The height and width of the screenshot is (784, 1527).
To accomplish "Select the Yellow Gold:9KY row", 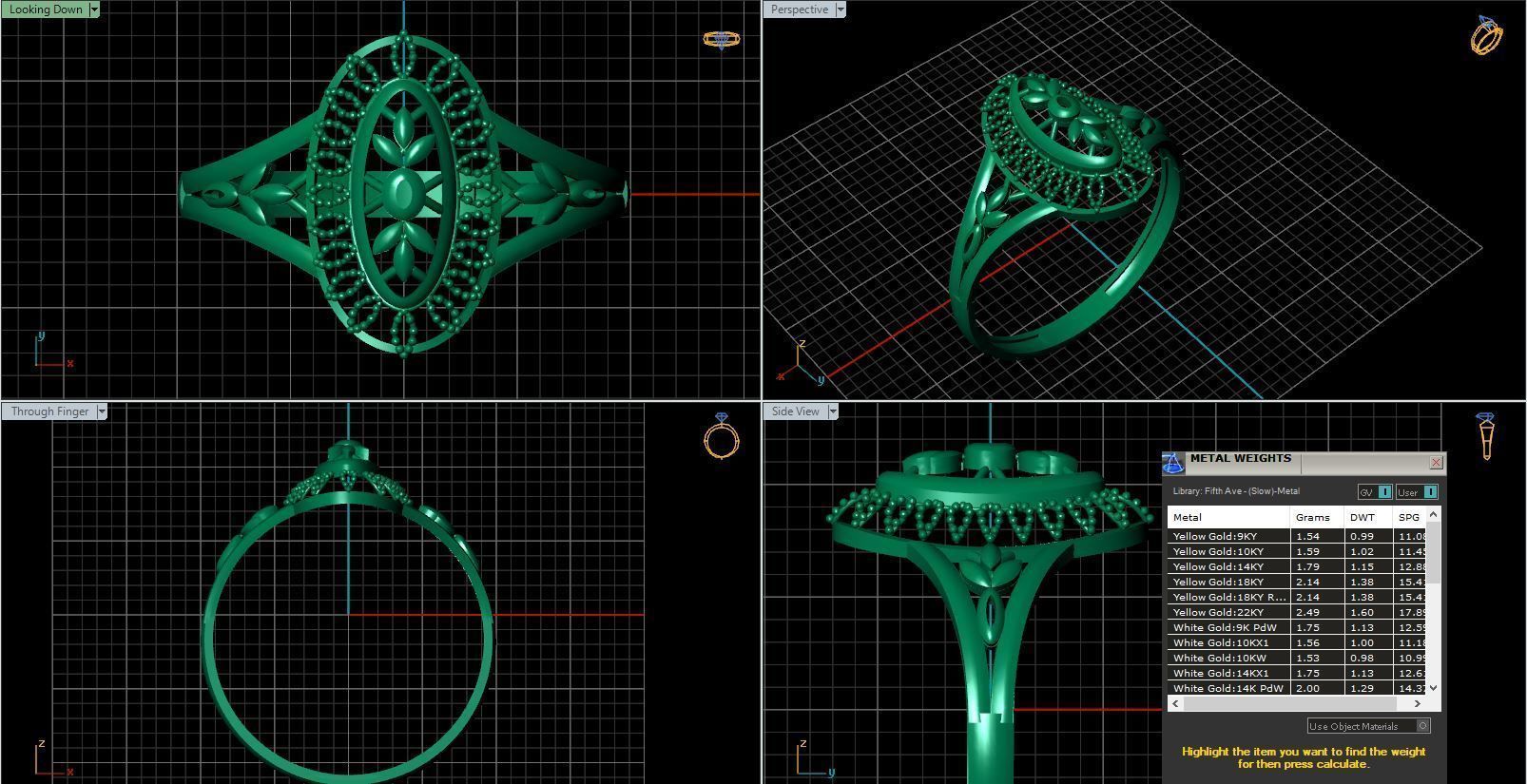I will (1297, 536).
